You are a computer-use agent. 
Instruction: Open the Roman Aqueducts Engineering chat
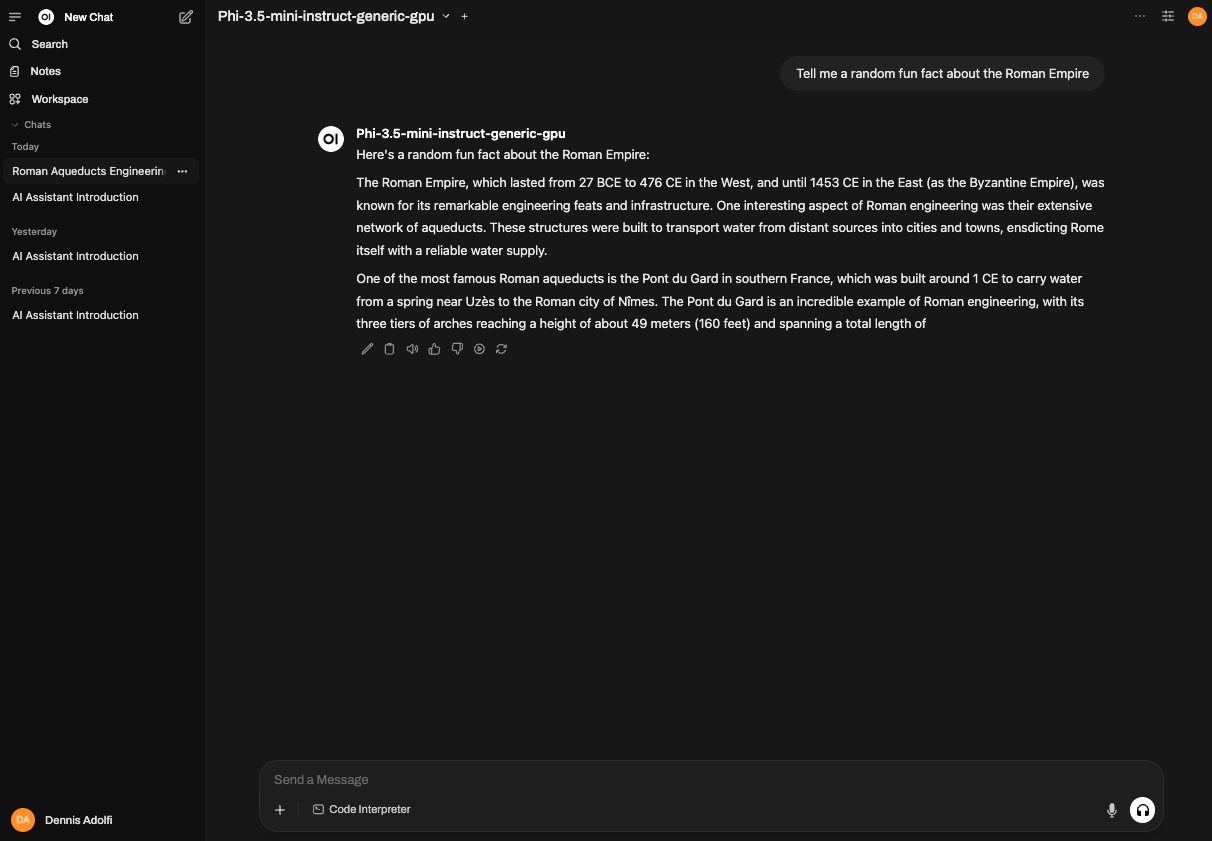click(x=88, y=171)
